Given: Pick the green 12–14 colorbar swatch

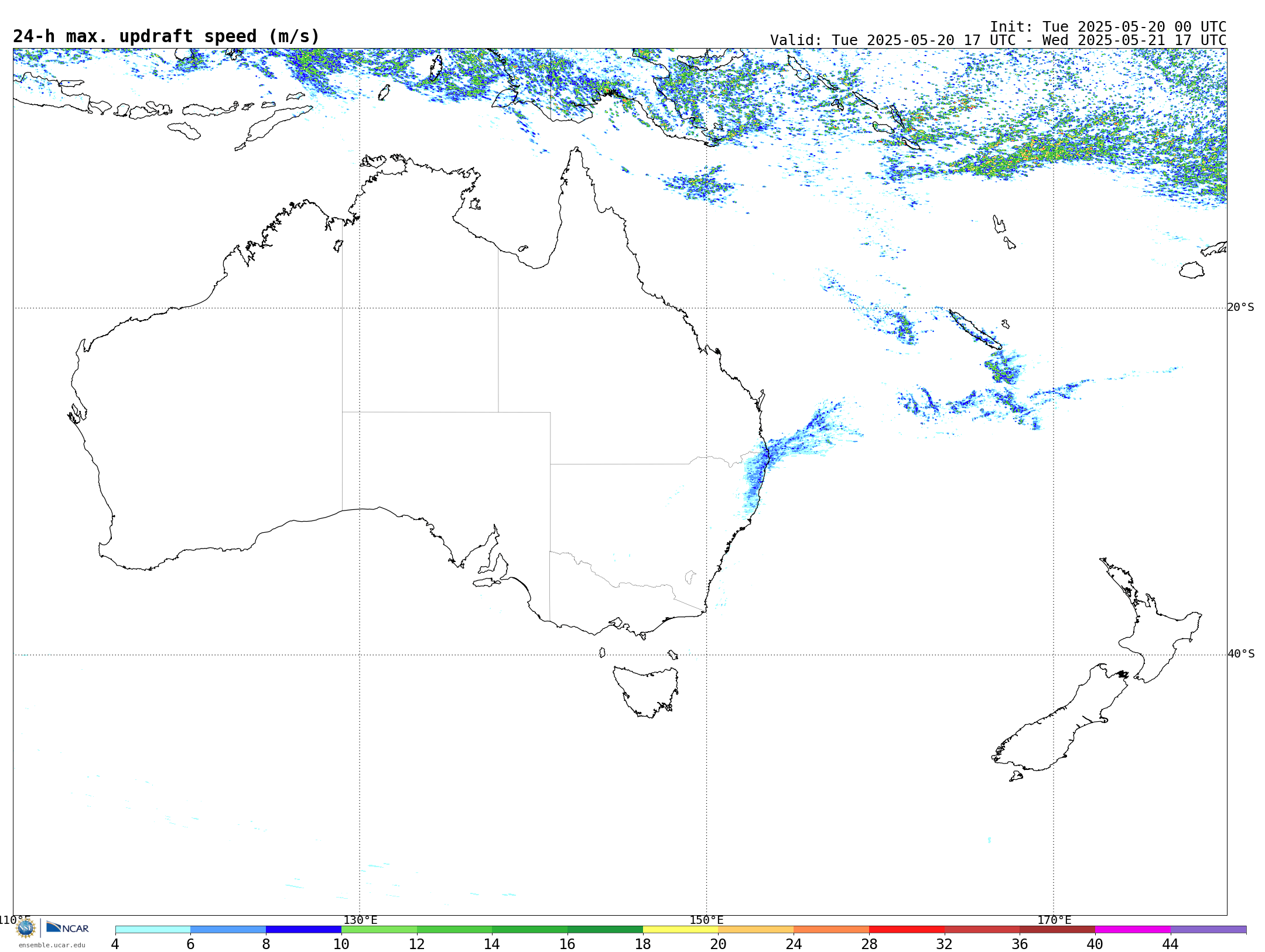Looking at the screenshot, I should coord(454,929).
